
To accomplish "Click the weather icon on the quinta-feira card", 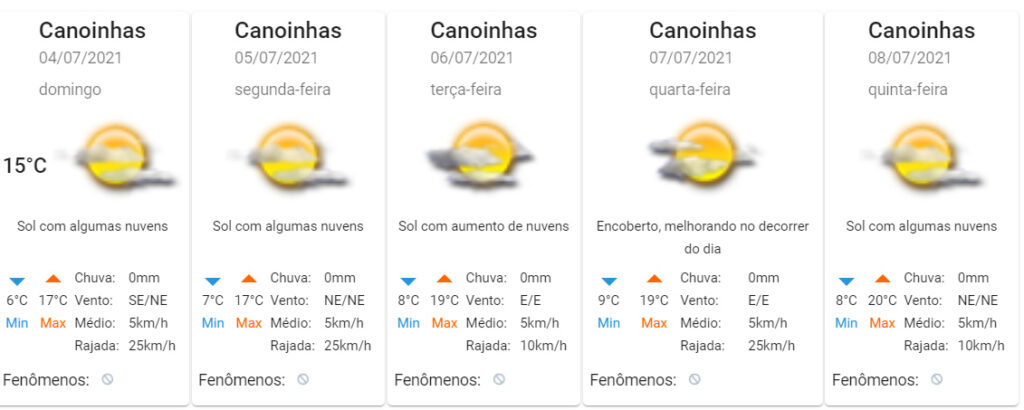I will point(922,157).
